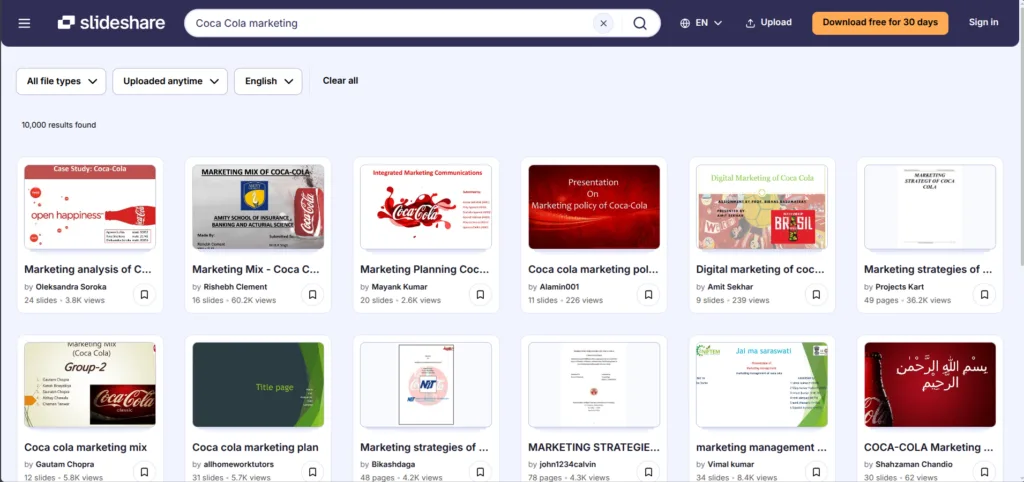Click the magnifier search icon
This screenshot has height=482, width=1024.
click(640, 24)
